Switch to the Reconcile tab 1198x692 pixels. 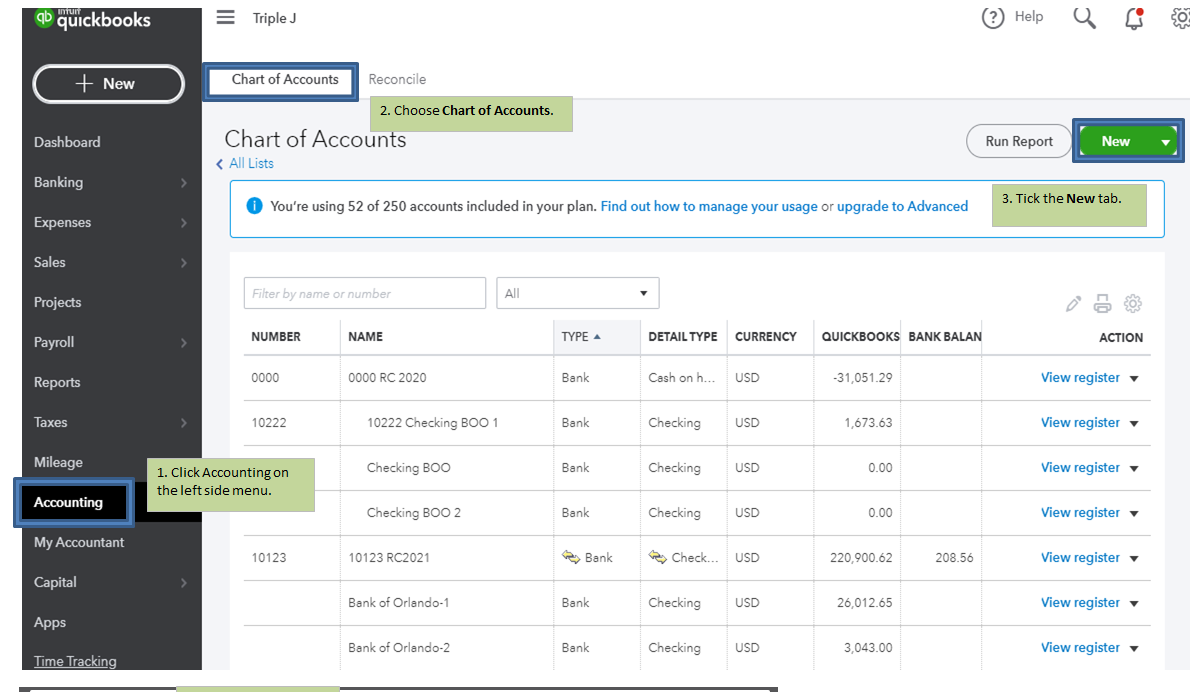pyautogui.click(x=397, y=79)
